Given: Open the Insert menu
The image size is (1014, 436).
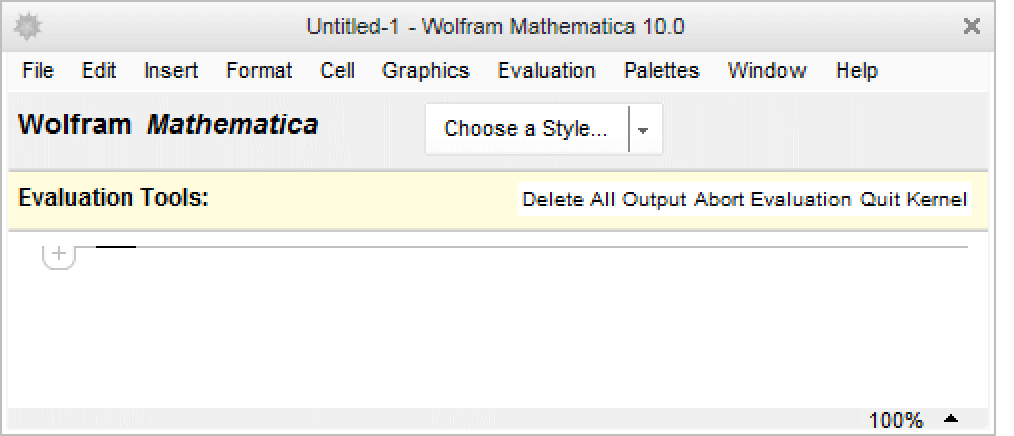Looking at the screenshot, I should 171,71.
